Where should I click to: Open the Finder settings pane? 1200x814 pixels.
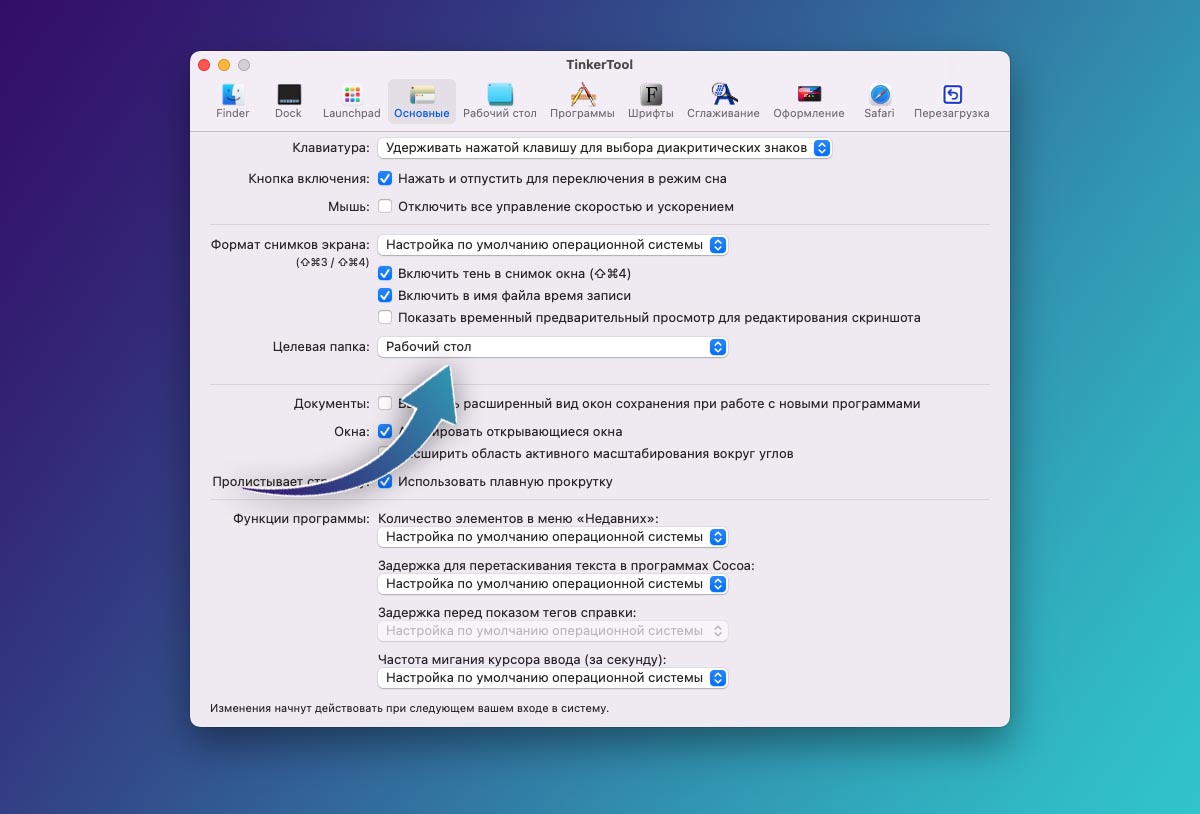click(x=233, y=101)
